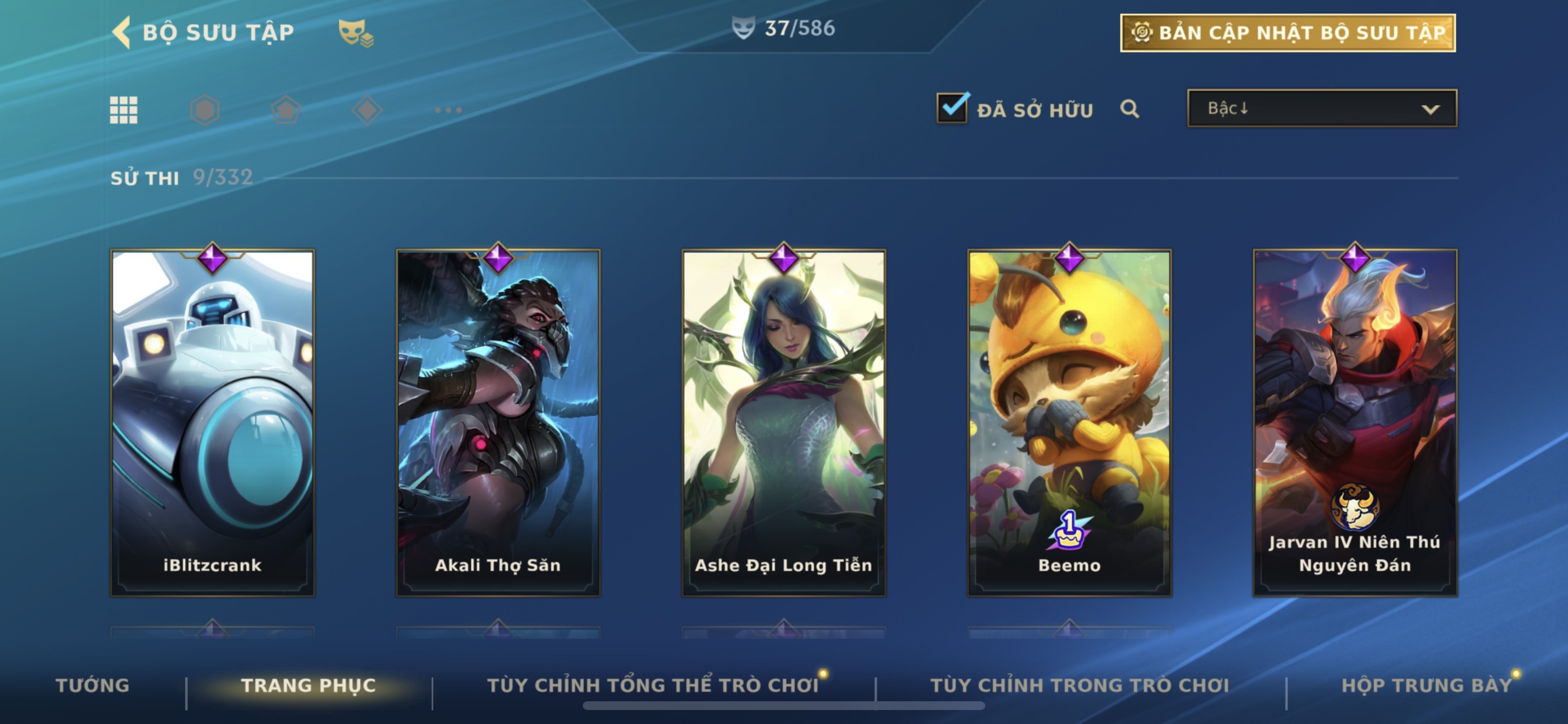Open the mask and coins shop icon
Screen dimensions: 1568x724
pos(356,33)
